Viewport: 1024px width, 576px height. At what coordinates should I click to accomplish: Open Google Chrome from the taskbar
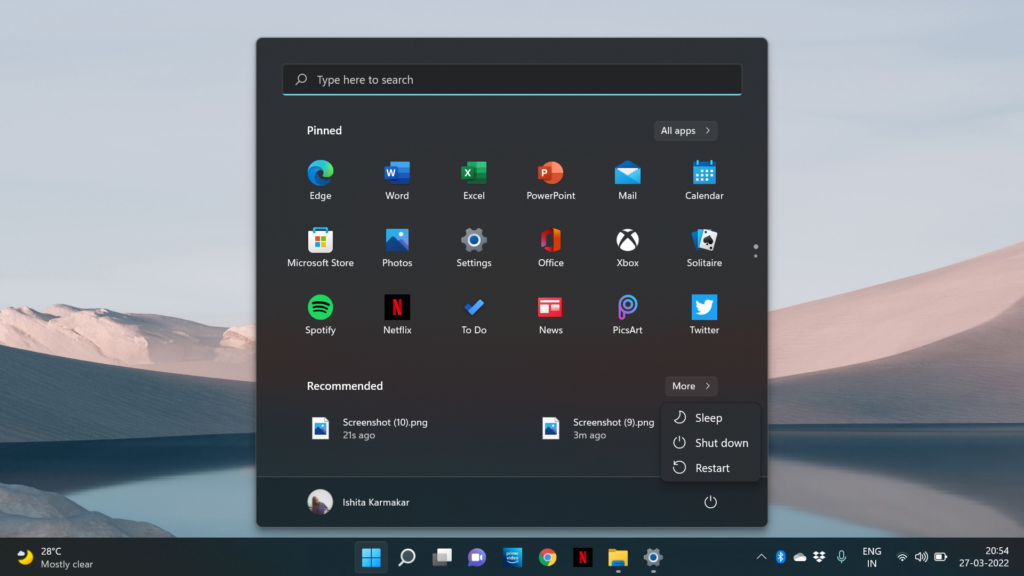(547, 557)
